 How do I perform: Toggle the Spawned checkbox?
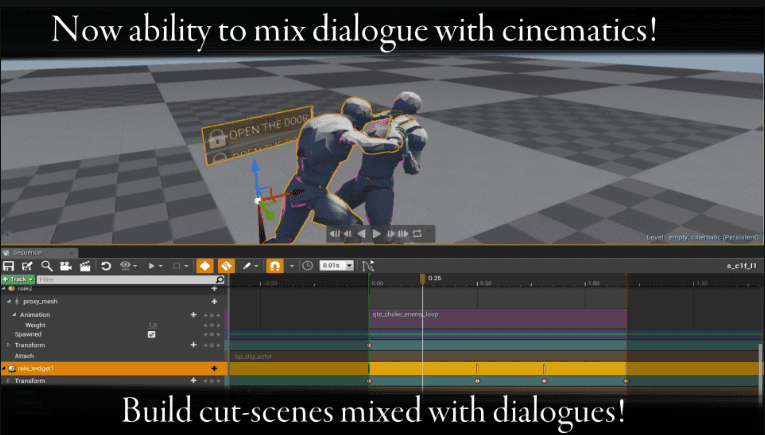click(151, 334)
